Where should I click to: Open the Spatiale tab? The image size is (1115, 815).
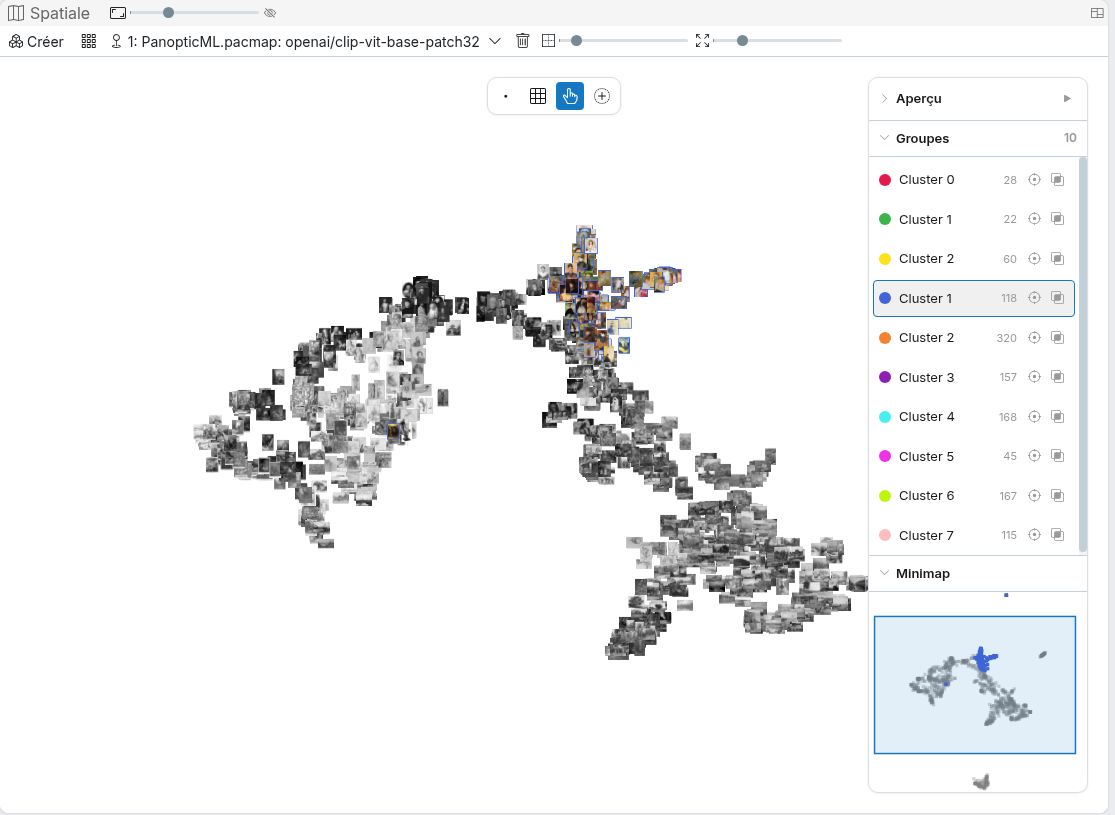[48, 13]
